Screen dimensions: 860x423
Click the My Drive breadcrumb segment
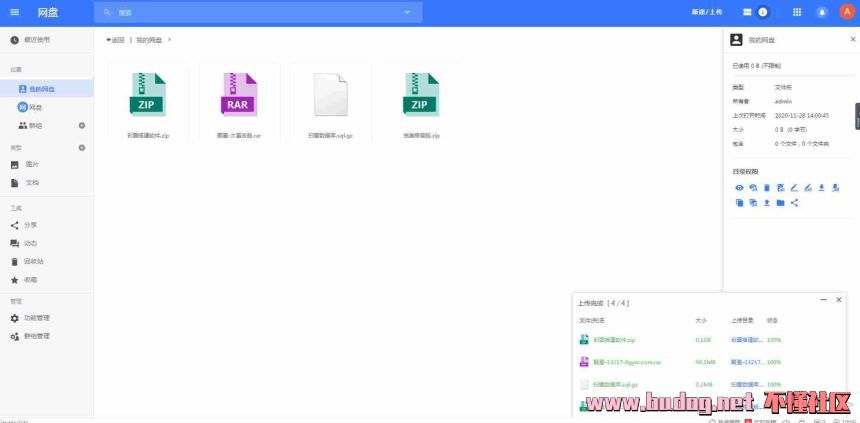click(x=149, y=40)
